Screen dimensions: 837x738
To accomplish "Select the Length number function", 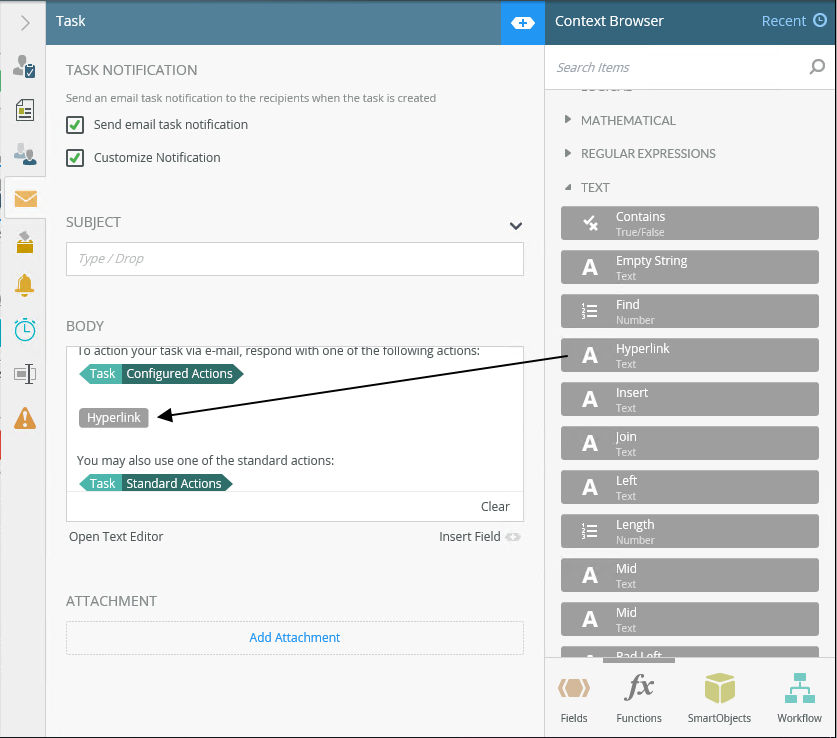I will [x=690, y=531].
